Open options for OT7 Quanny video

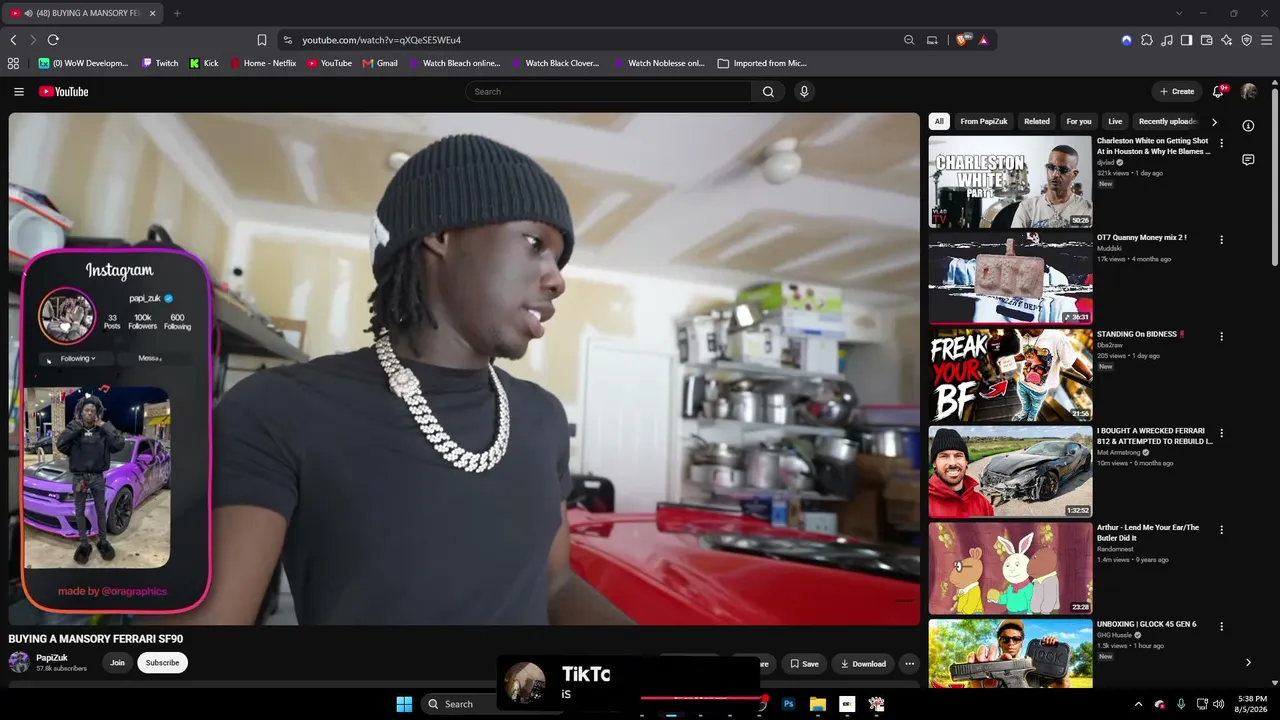(1221, 240)
